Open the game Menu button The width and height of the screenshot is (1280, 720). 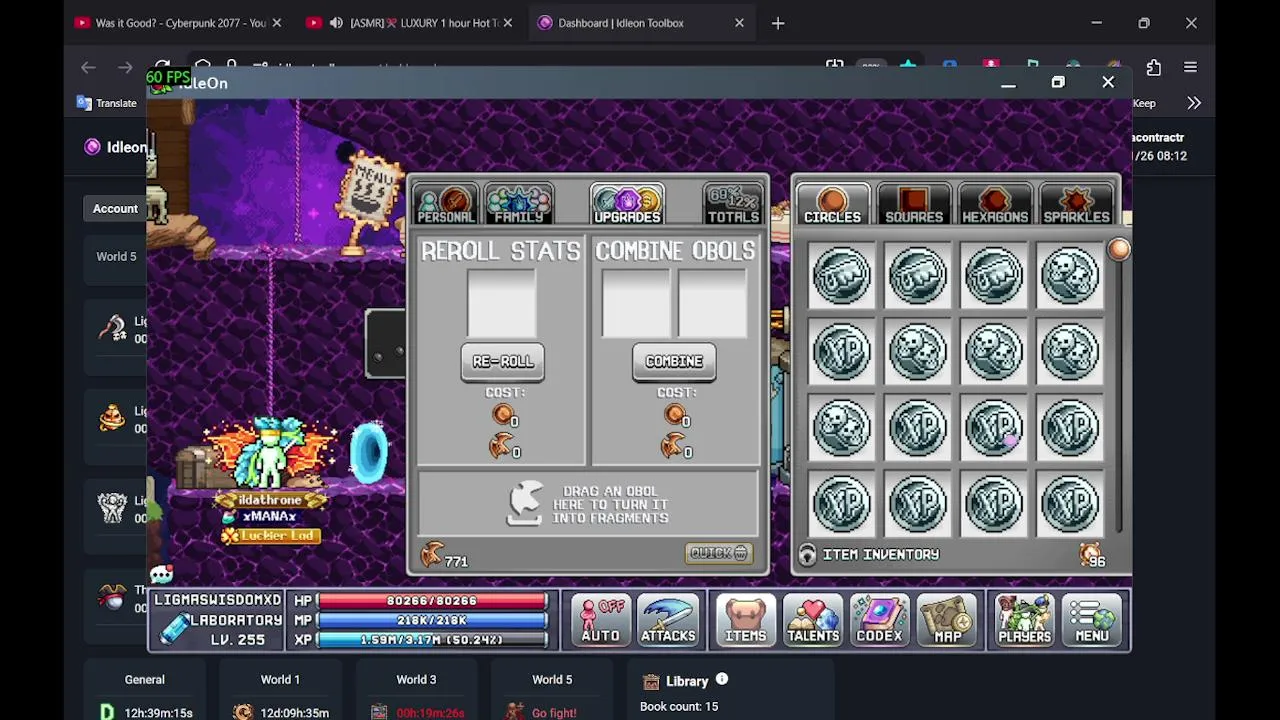tap(1092, 619)
